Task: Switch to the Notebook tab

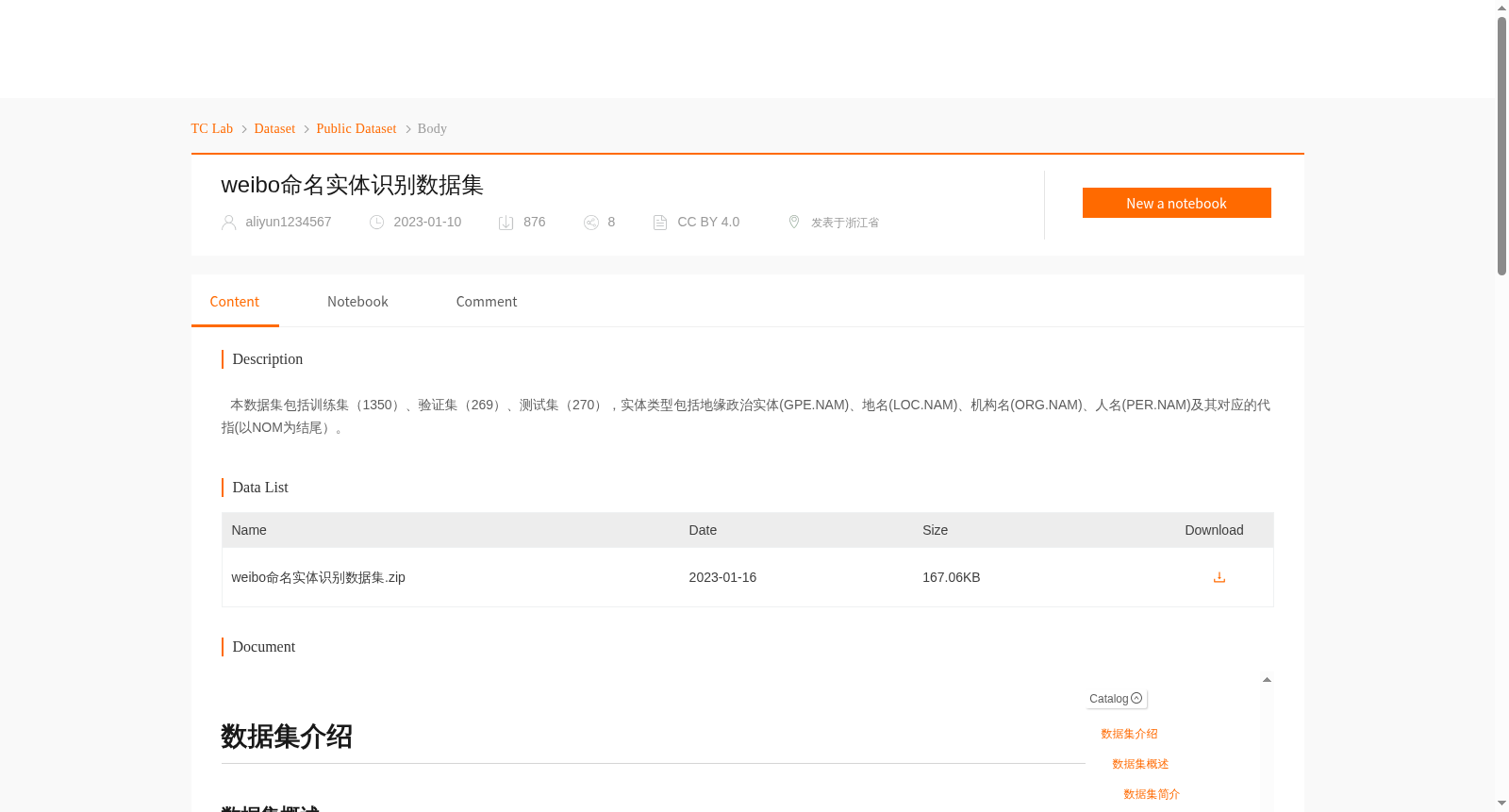Action: coord(357,302)
